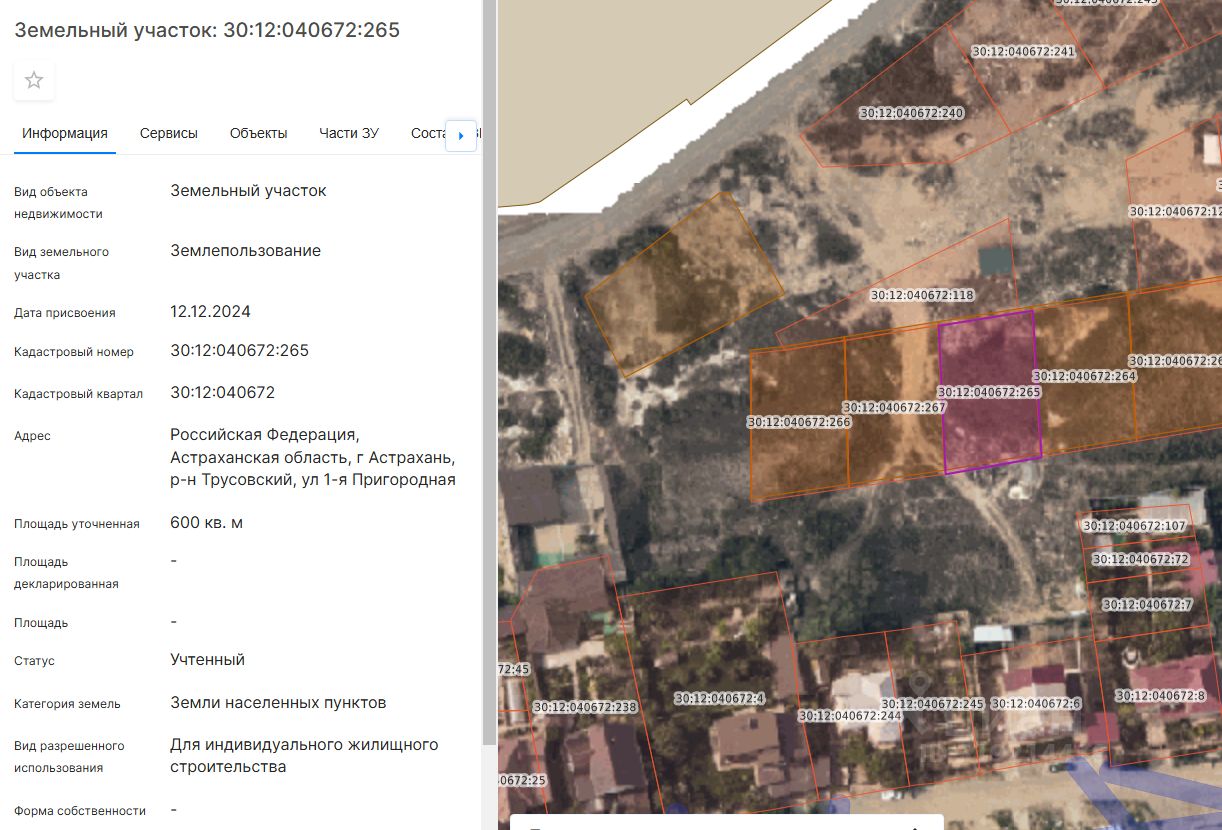Select map parcel label 30:12:040672:266
Image resolution: width=1222 pixels, height=830 pixels.
tap(799, 422)
